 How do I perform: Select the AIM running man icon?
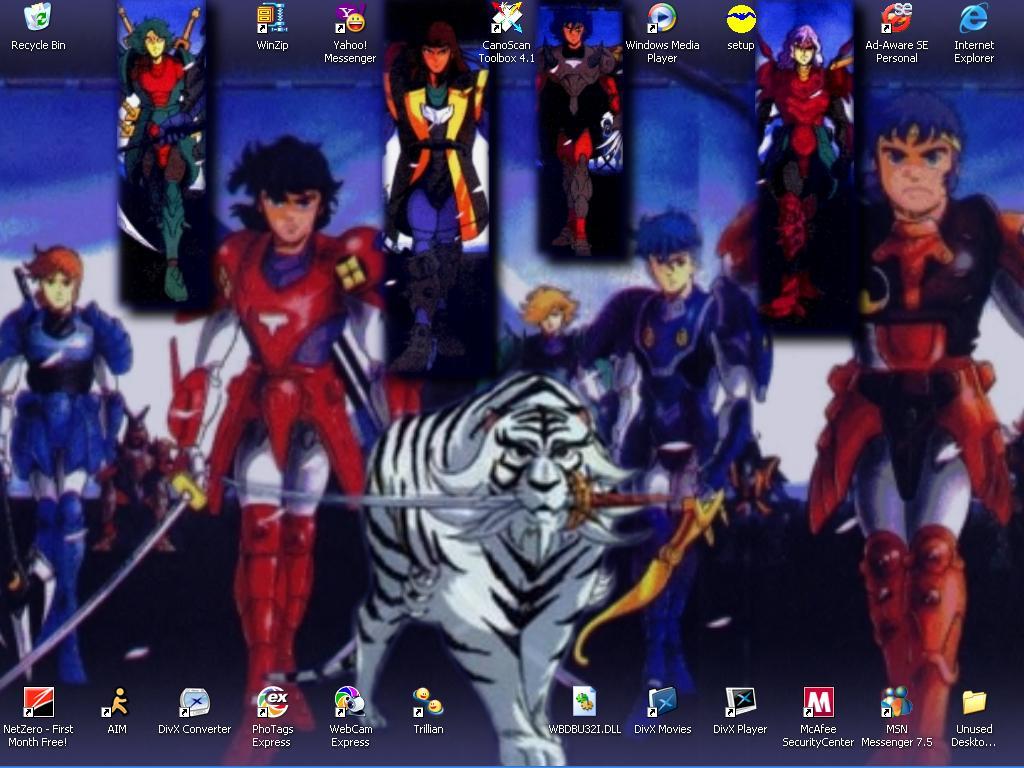point(116,702)
